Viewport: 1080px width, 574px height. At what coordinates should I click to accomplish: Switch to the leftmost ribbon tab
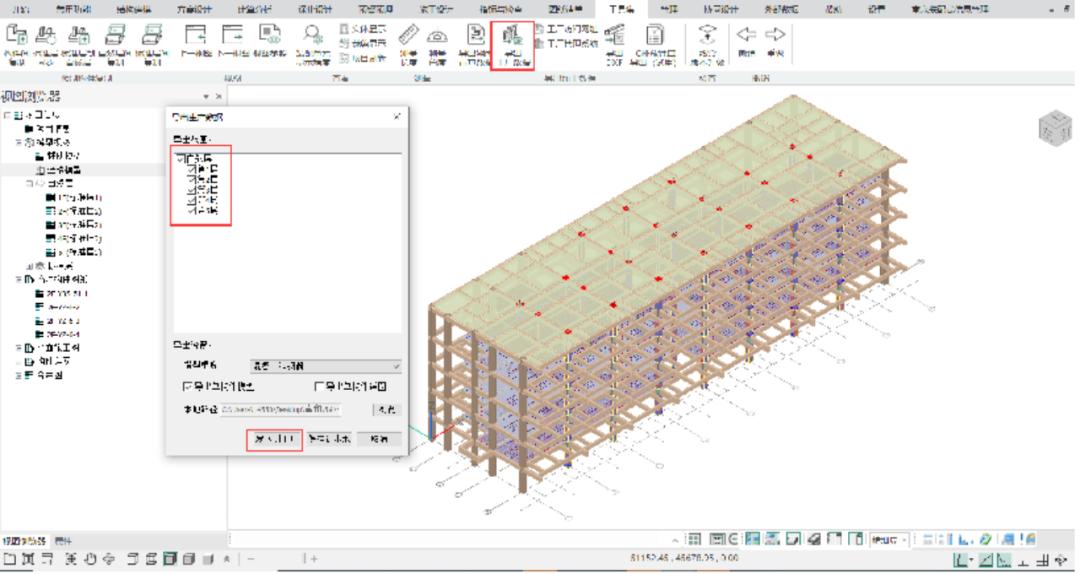tap(21, 8)
